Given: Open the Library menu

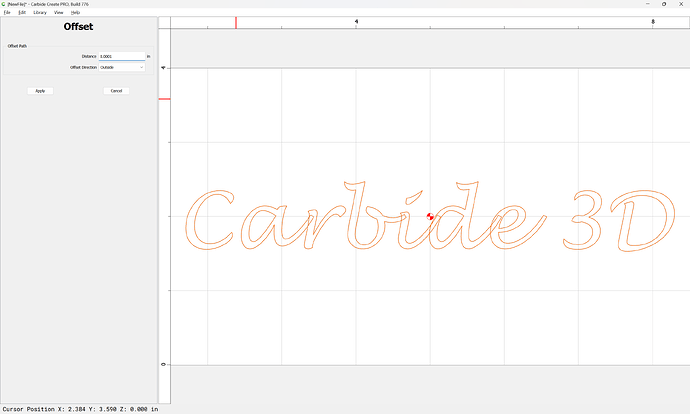Looking at the screenshot, I should click(x=40, y=12).
